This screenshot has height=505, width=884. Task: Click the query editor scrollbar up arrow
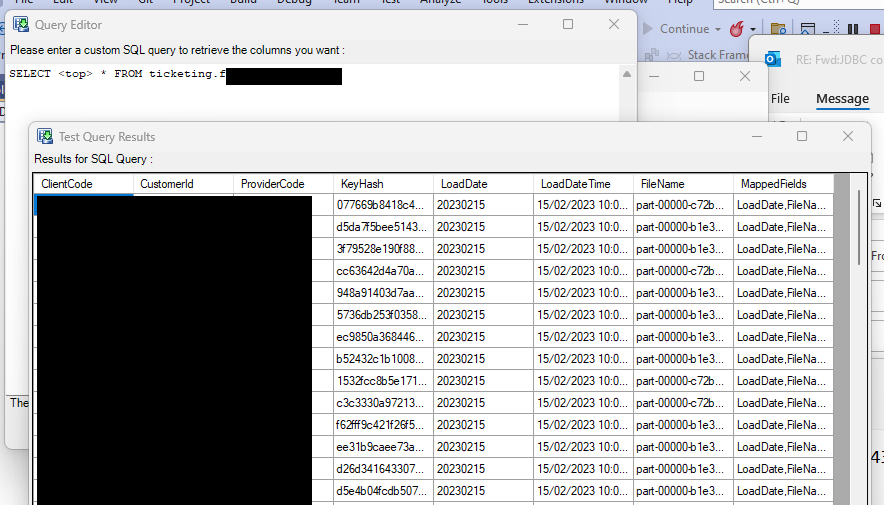pos(627,74)
